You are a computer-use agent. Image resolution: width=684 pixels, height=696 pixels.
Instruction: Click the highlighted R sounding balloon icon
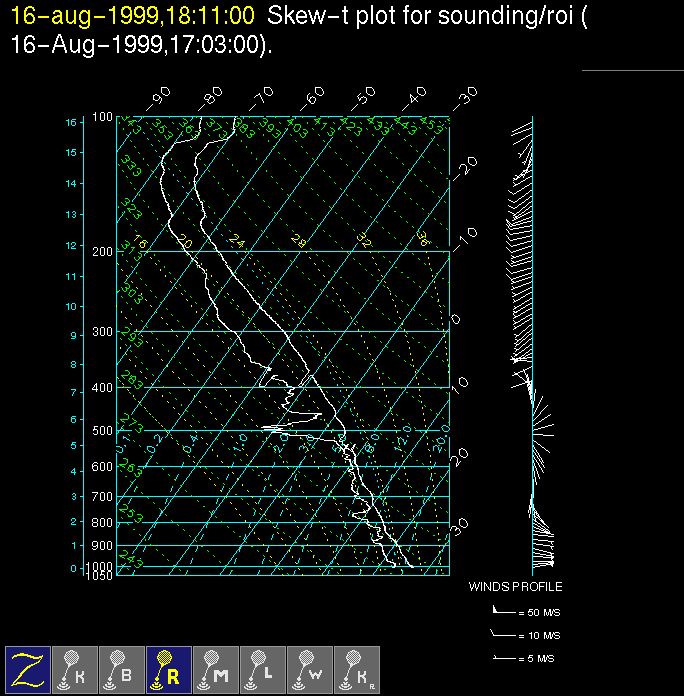pos(169,669)
